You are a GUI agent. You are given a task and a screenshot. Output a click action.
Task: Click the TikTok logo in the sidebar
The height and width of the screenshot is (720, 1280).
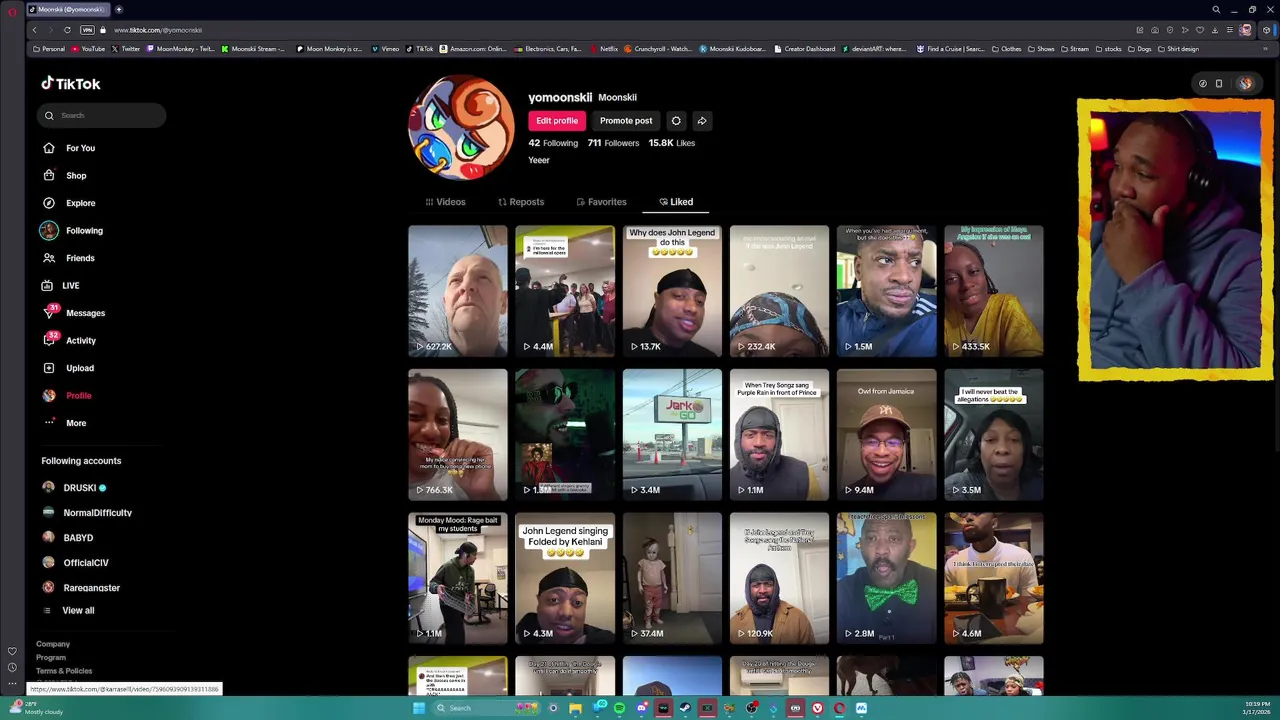coord(71,84)
